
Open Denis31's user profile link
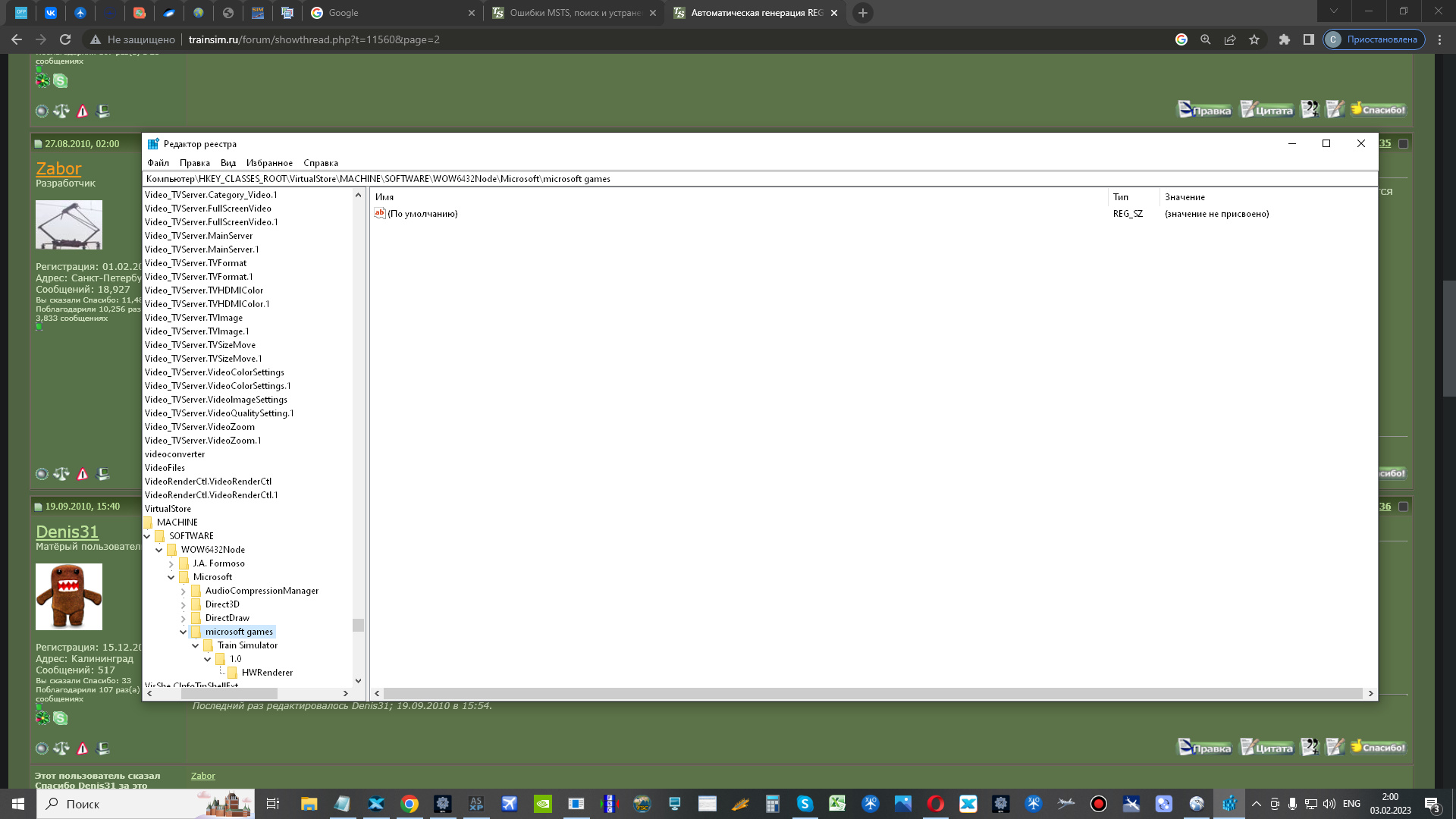(67, 532)
